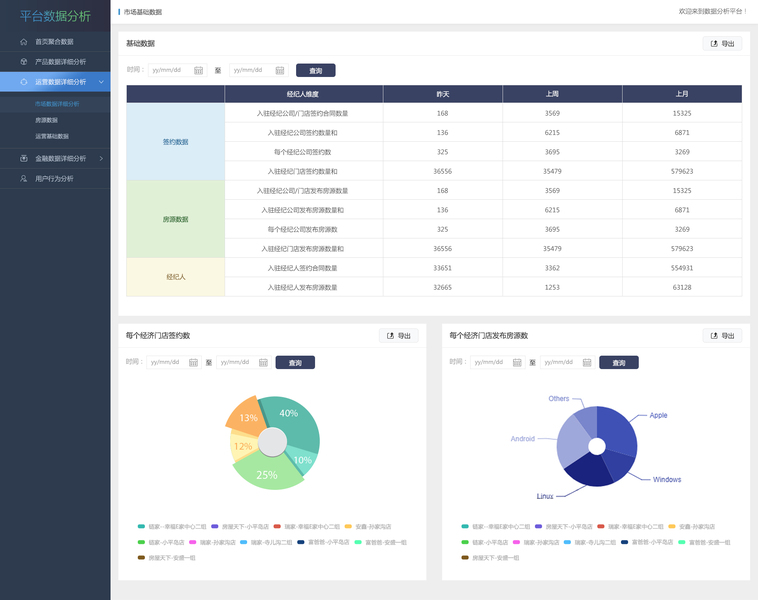Click 导出 button in 基础数据 panel
Image resolution: width=758 pixels, height=600 pixels.
(722, 44)
